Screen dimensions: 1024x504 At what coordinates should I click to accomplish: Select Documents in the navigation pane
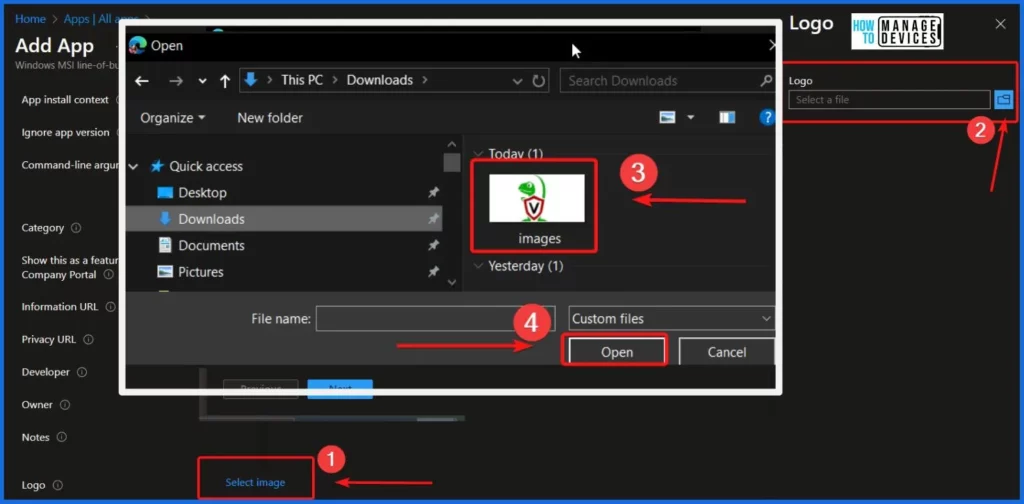click(x=211, y=245)
